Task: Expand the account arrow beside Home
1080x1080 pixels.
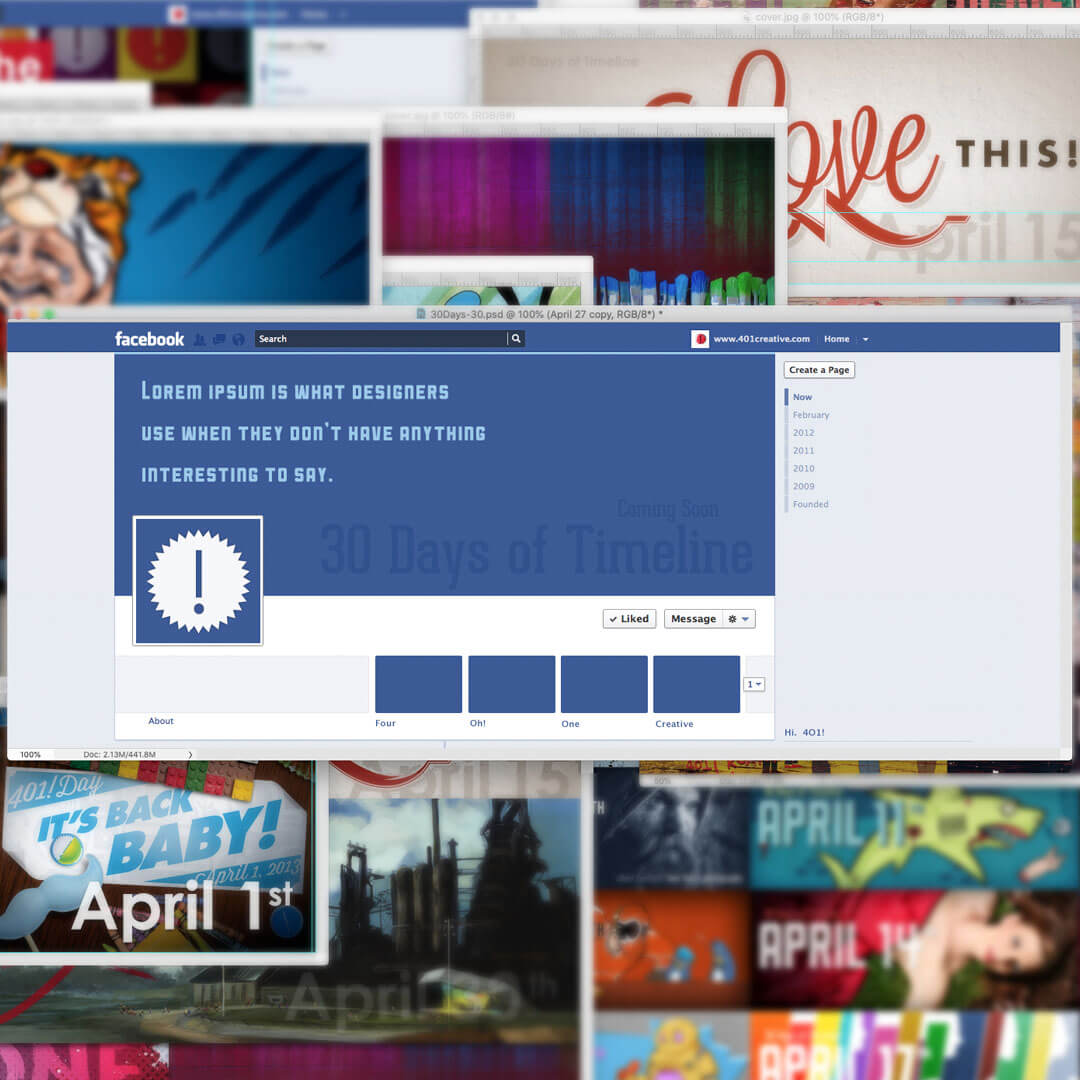Action: 866,340
